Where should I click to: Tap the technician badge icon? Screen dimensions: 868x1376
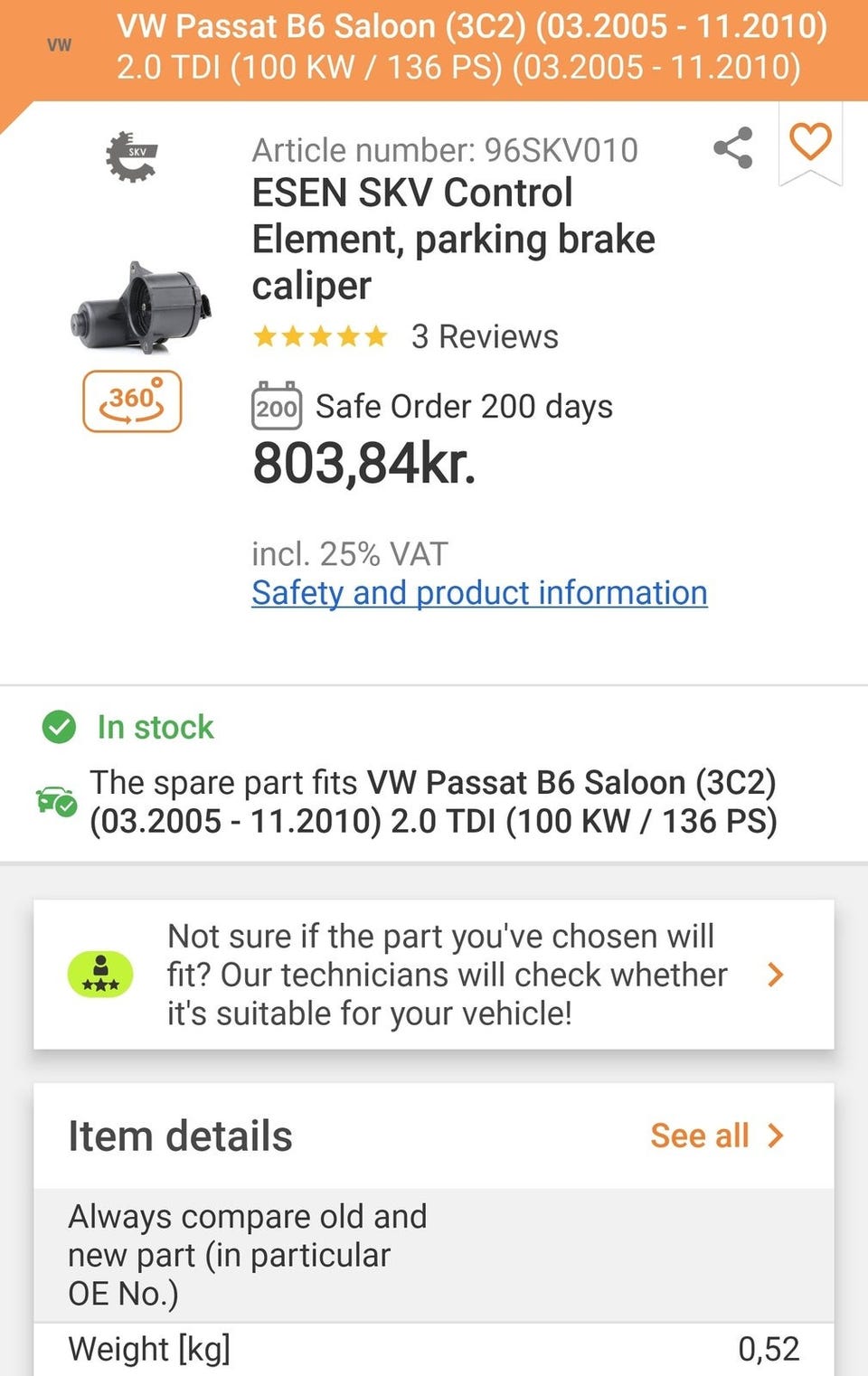tap(100, 975)
